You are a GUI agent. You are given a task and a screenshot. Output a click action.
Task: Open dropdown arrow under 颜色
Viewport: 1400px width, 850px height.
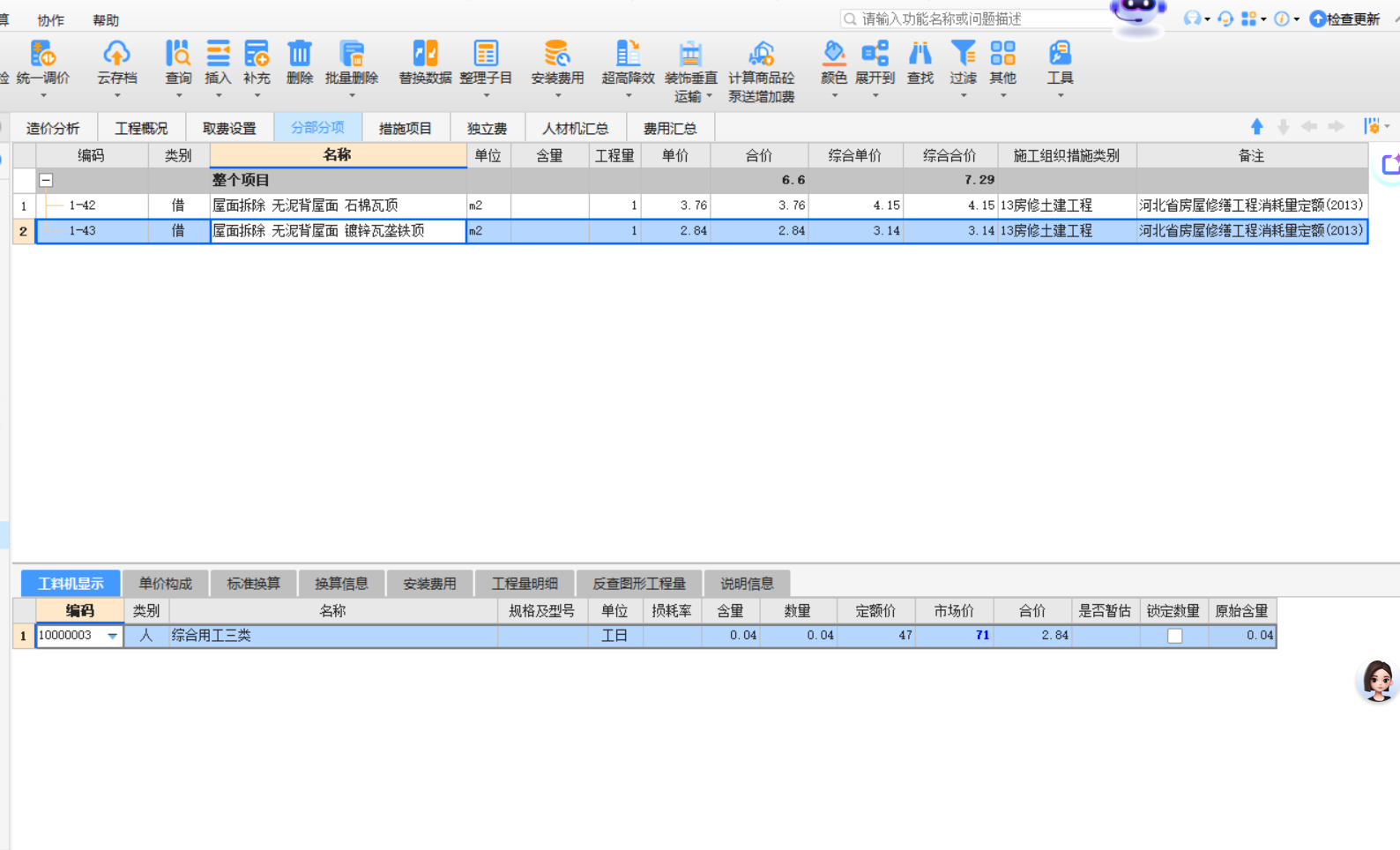point(834,95)
